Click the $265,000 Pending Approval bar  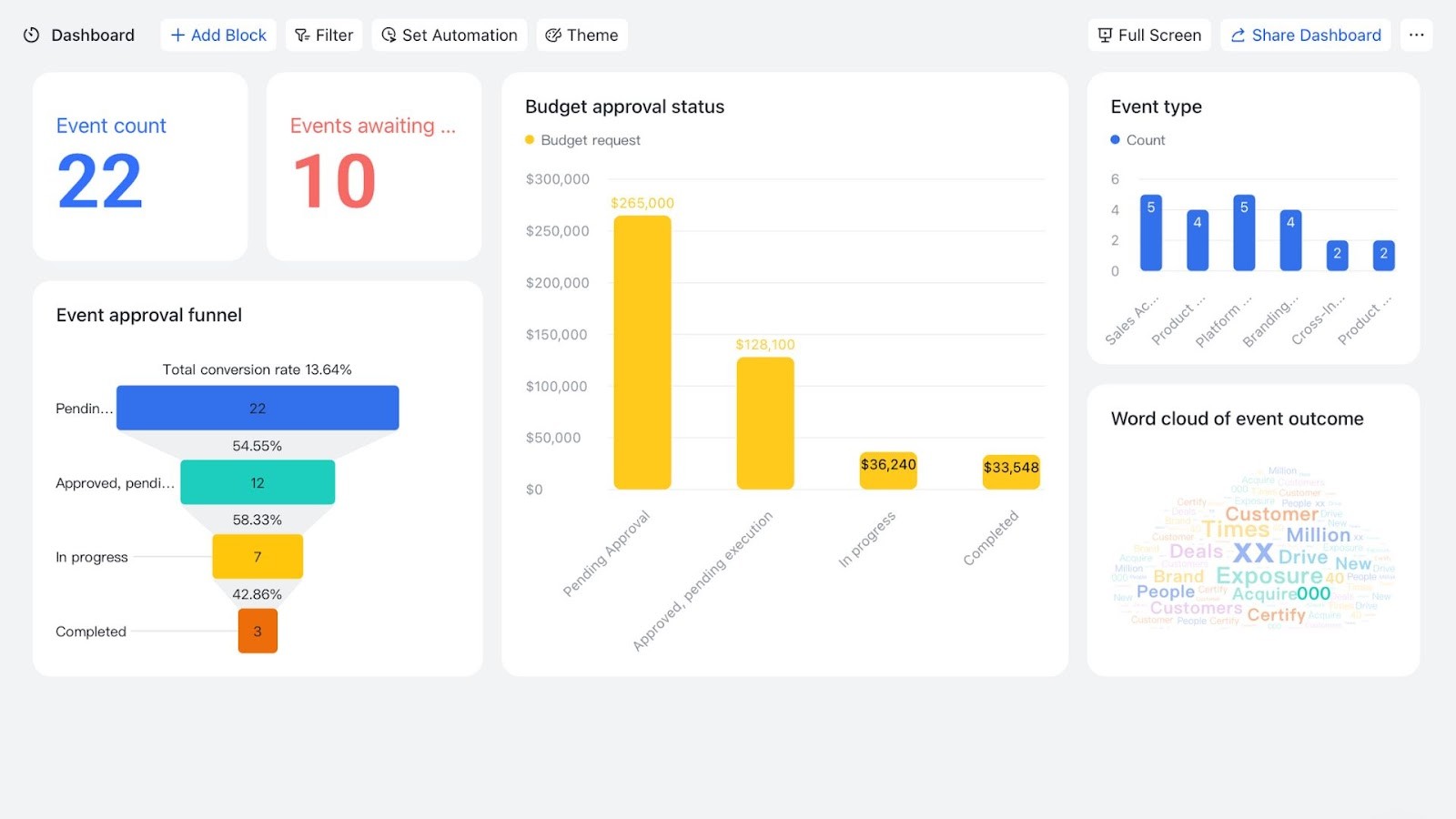(642, 352)
